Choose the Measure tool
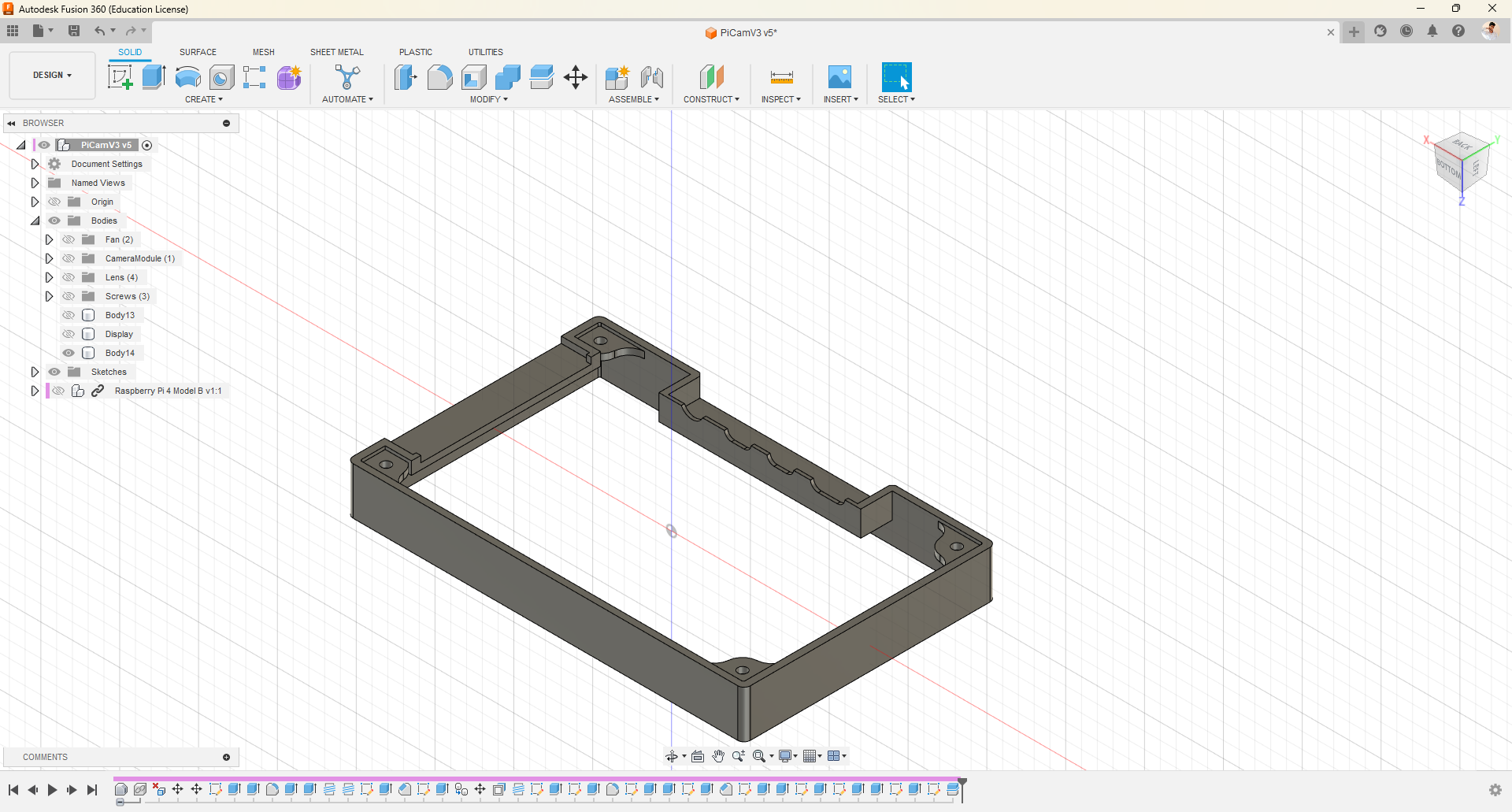The image size is (1512, 812). [781, 77]
